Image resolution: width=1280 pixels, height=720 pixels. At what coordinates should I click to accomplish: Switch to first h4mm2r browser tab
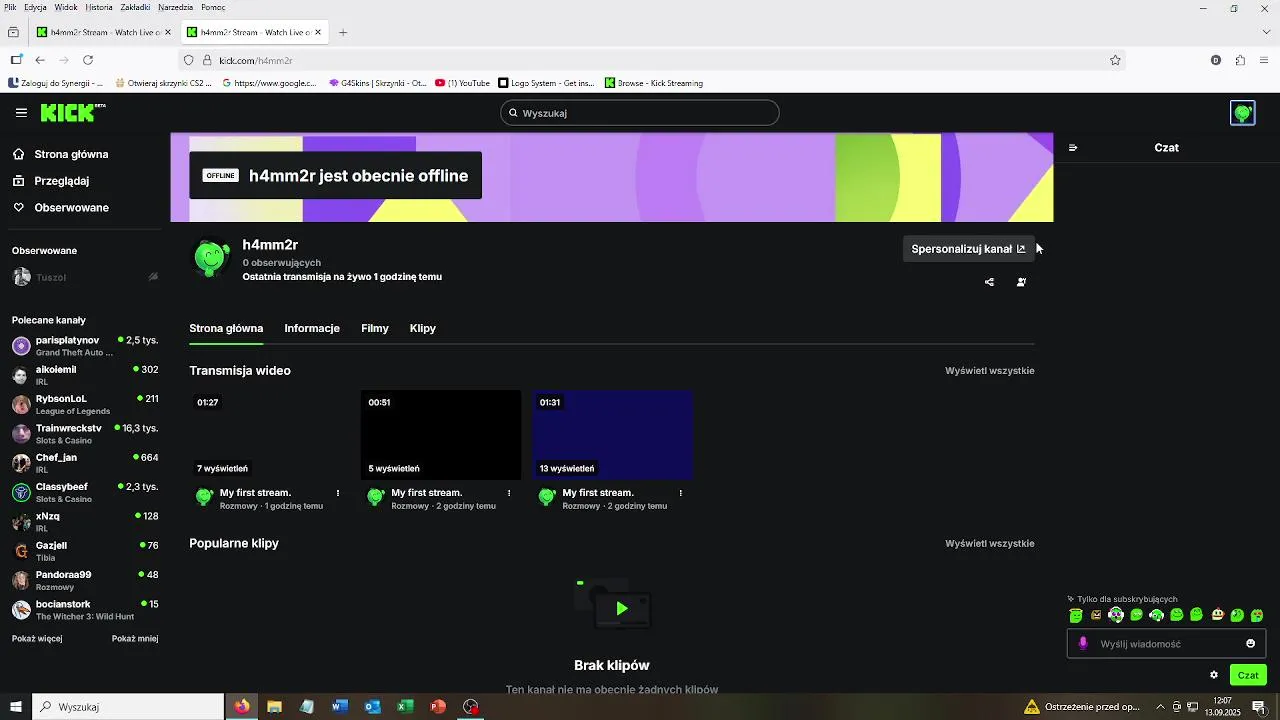105,32
